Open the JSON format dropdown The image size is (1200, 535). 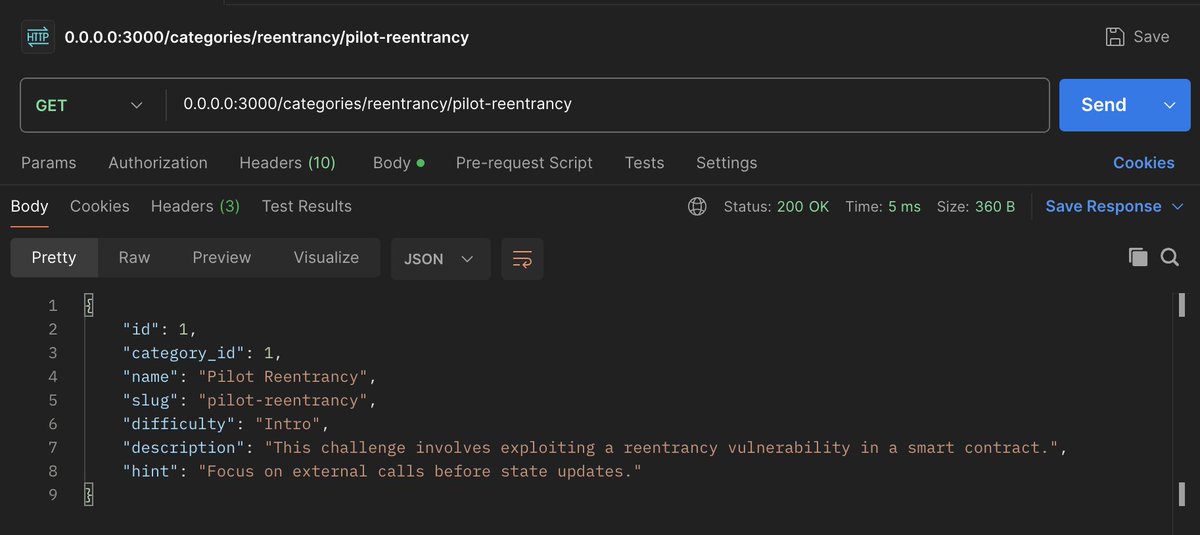(440, 258)
